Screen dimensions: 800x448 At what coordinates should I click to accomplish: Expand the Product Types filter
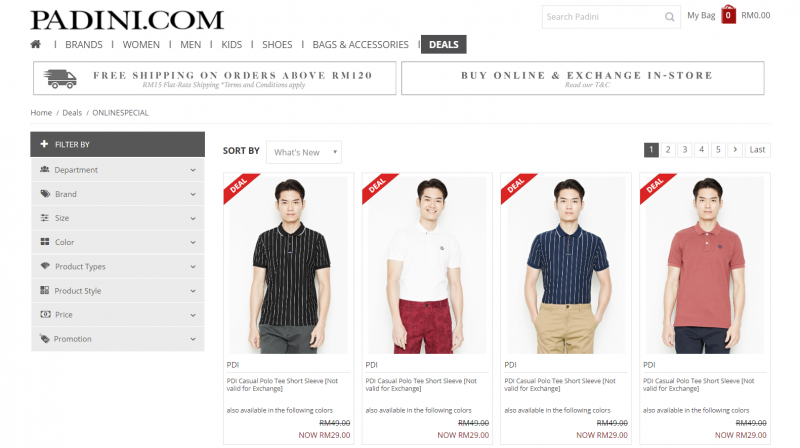(118, 266)
